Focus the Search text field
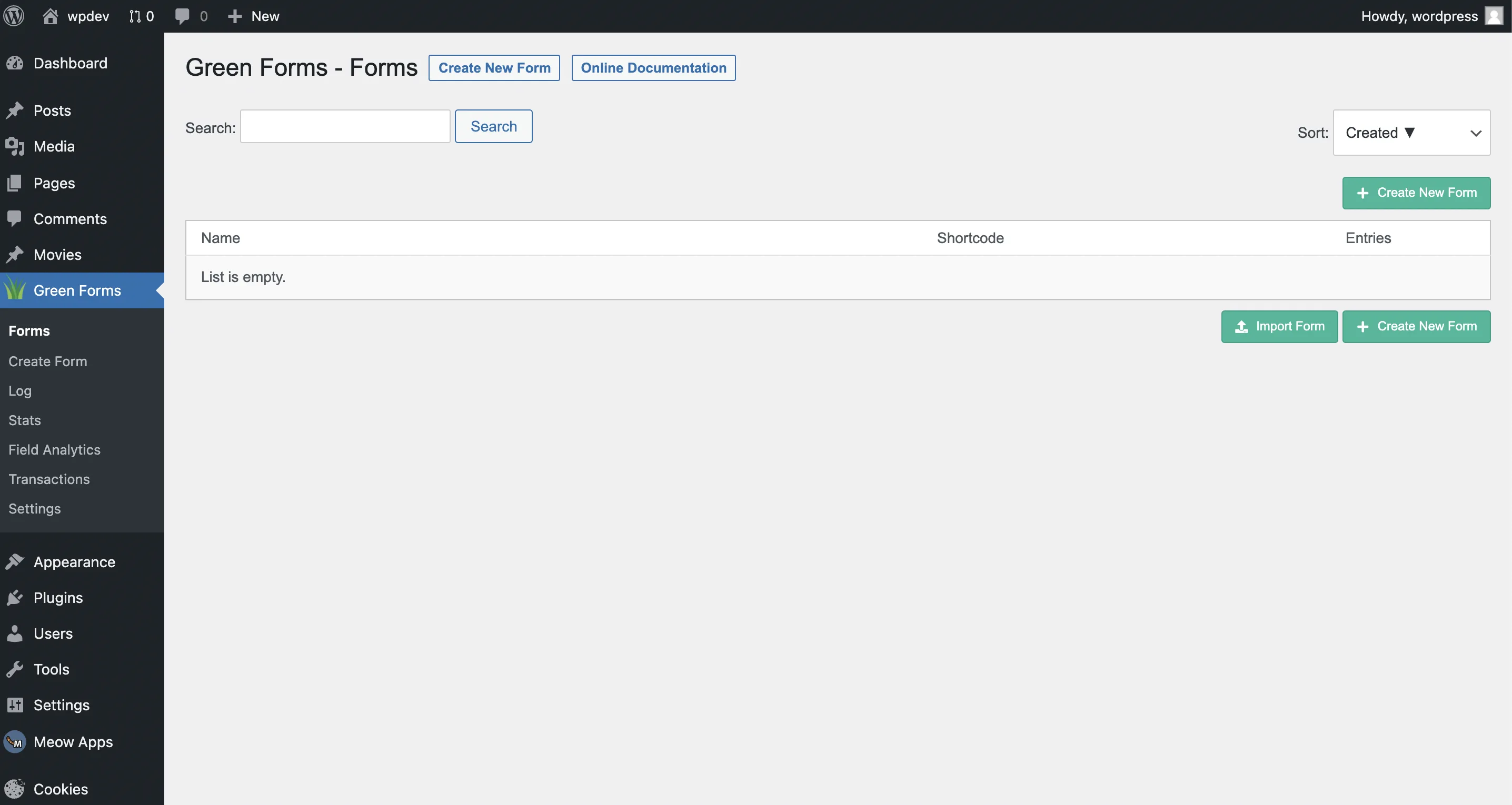 coord(345,126)
